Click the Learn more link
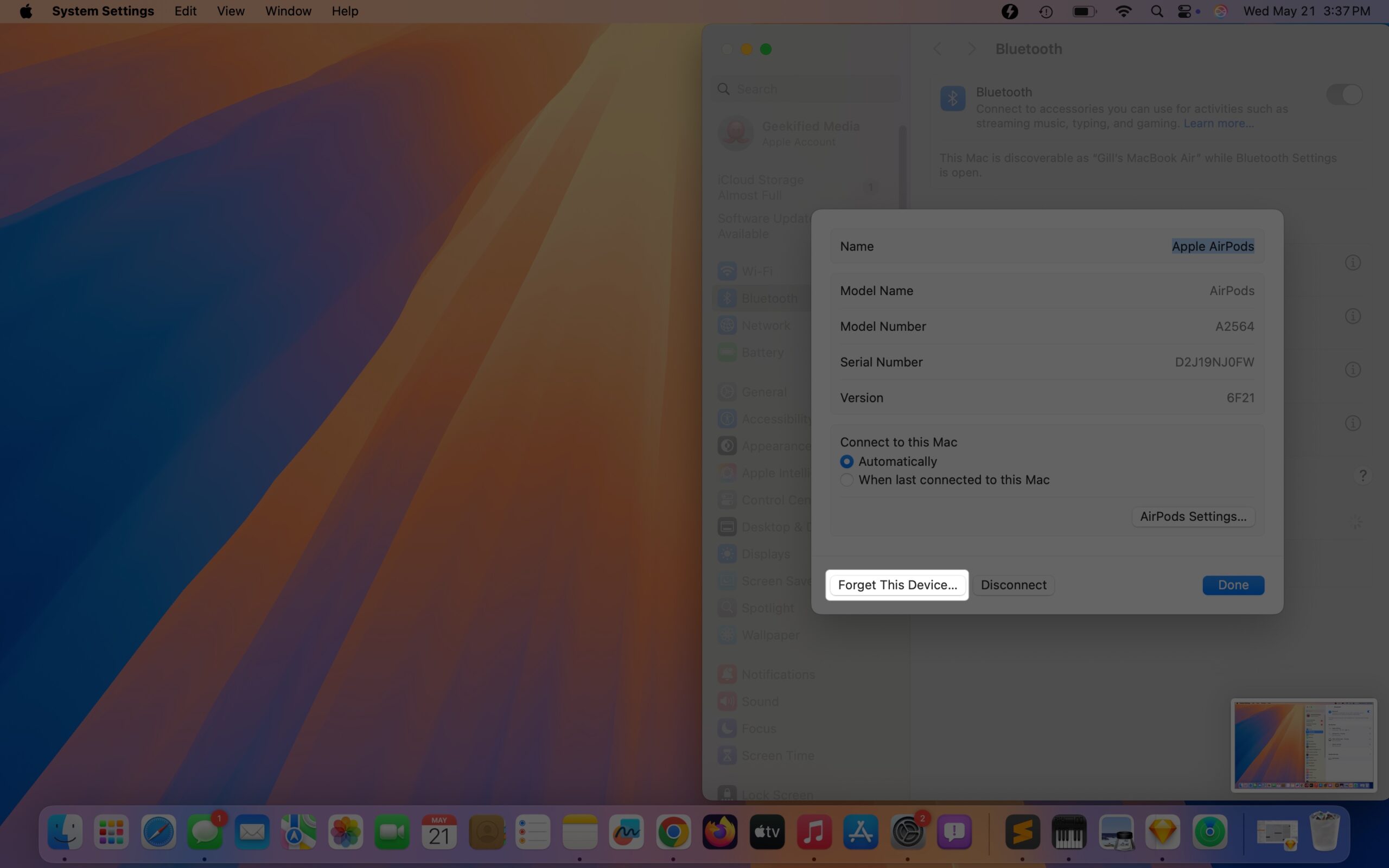Screen dimensions: 1389x868 pos(1218,123)
